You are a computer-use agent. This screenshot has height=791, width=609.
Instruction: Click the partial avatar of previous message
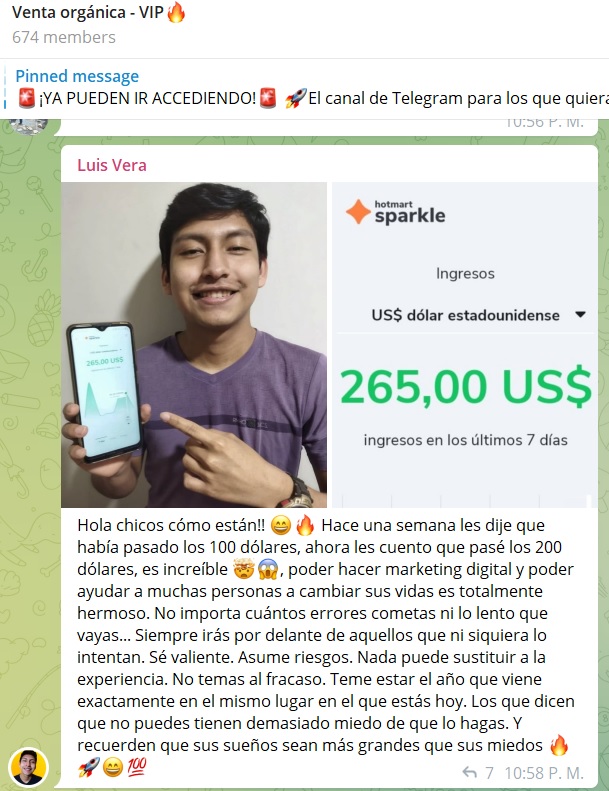coord(30,127)
